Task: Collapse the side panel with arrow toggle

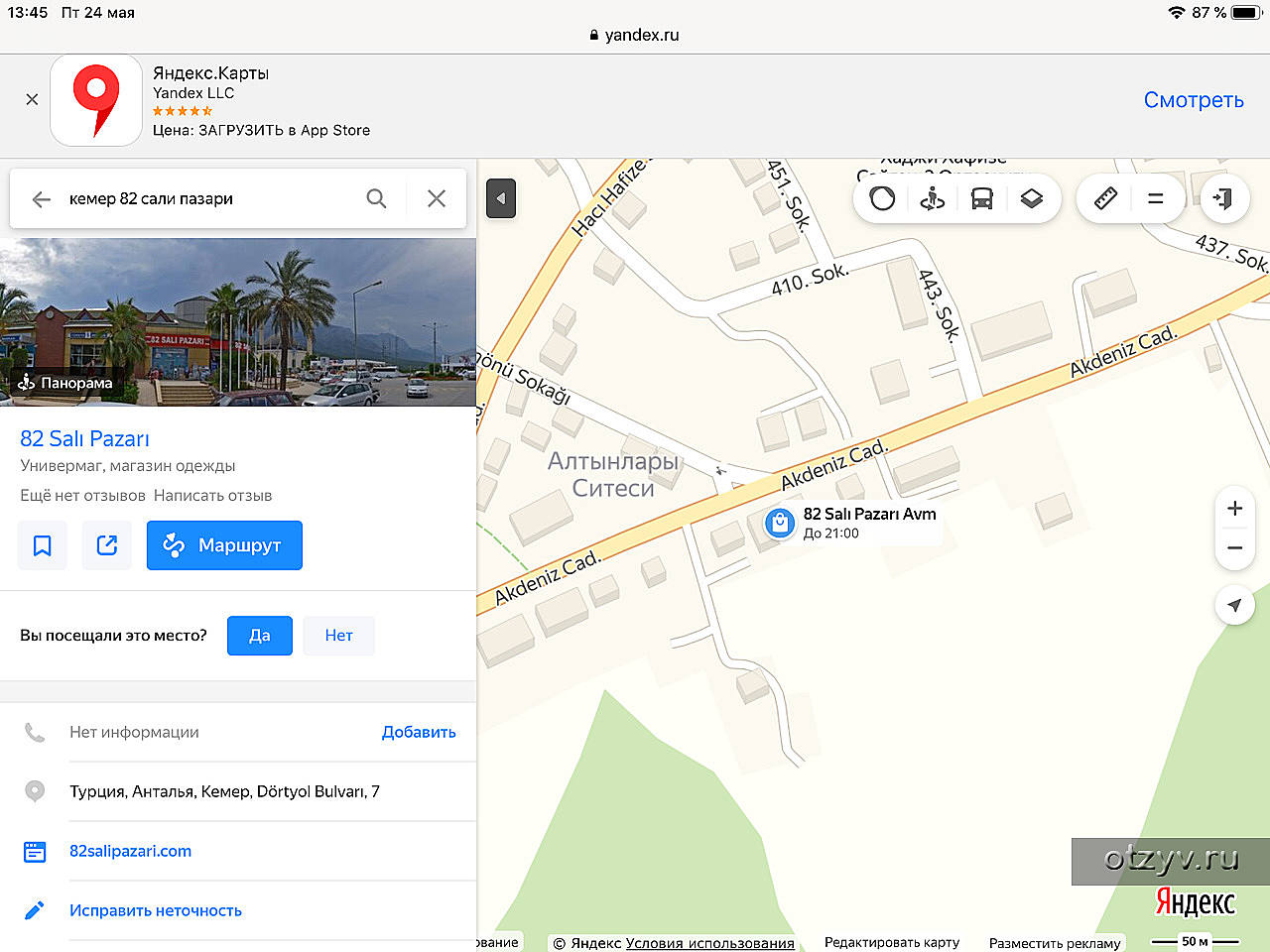Action: click(x=501, y=198)
